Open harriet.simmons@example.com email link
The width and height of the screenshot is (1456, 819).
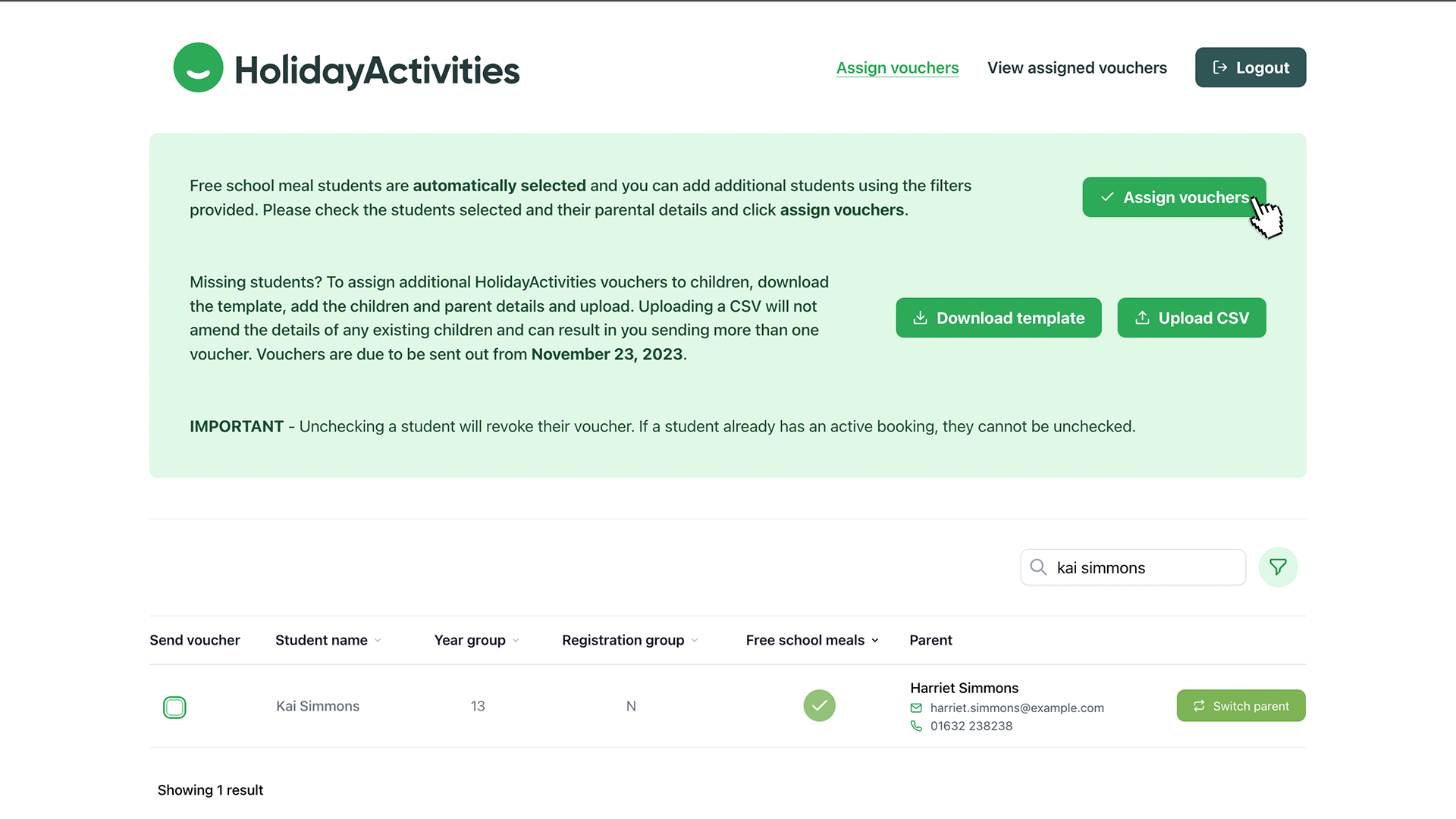(x=1016, y=708)
